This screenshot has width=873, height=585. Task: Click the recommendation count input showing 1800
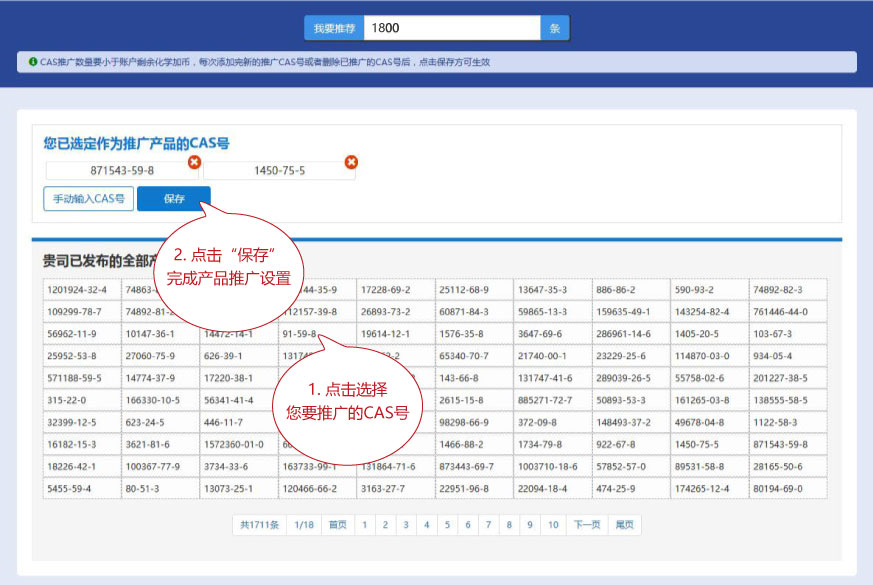pos(452,28)
